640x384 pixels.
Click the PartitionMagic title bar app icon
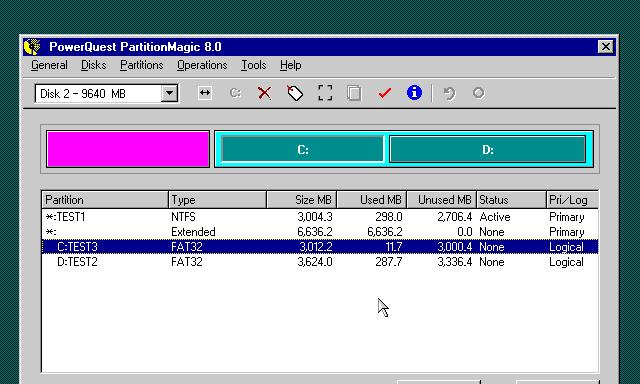(x=32, y=47)
